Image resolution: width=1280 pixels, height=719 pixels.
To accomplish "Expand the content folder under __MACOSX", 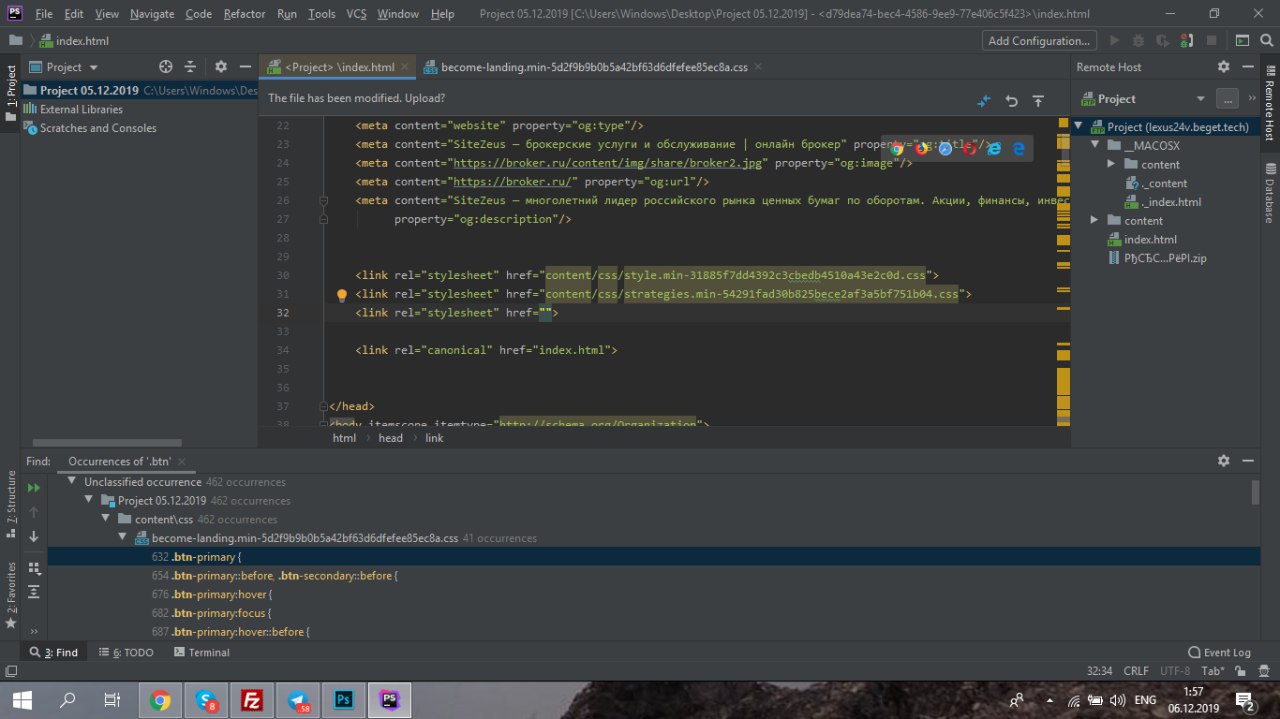I will [x=1111, y=164].
